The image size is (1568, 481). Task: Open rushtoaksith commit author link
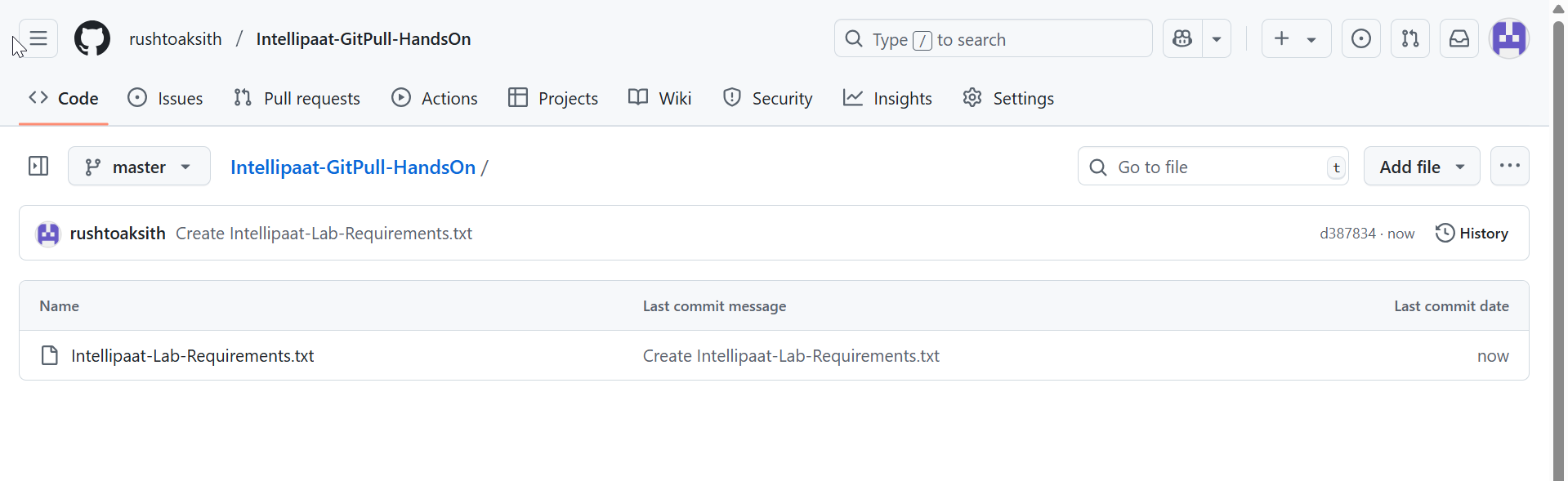(118, 234)
